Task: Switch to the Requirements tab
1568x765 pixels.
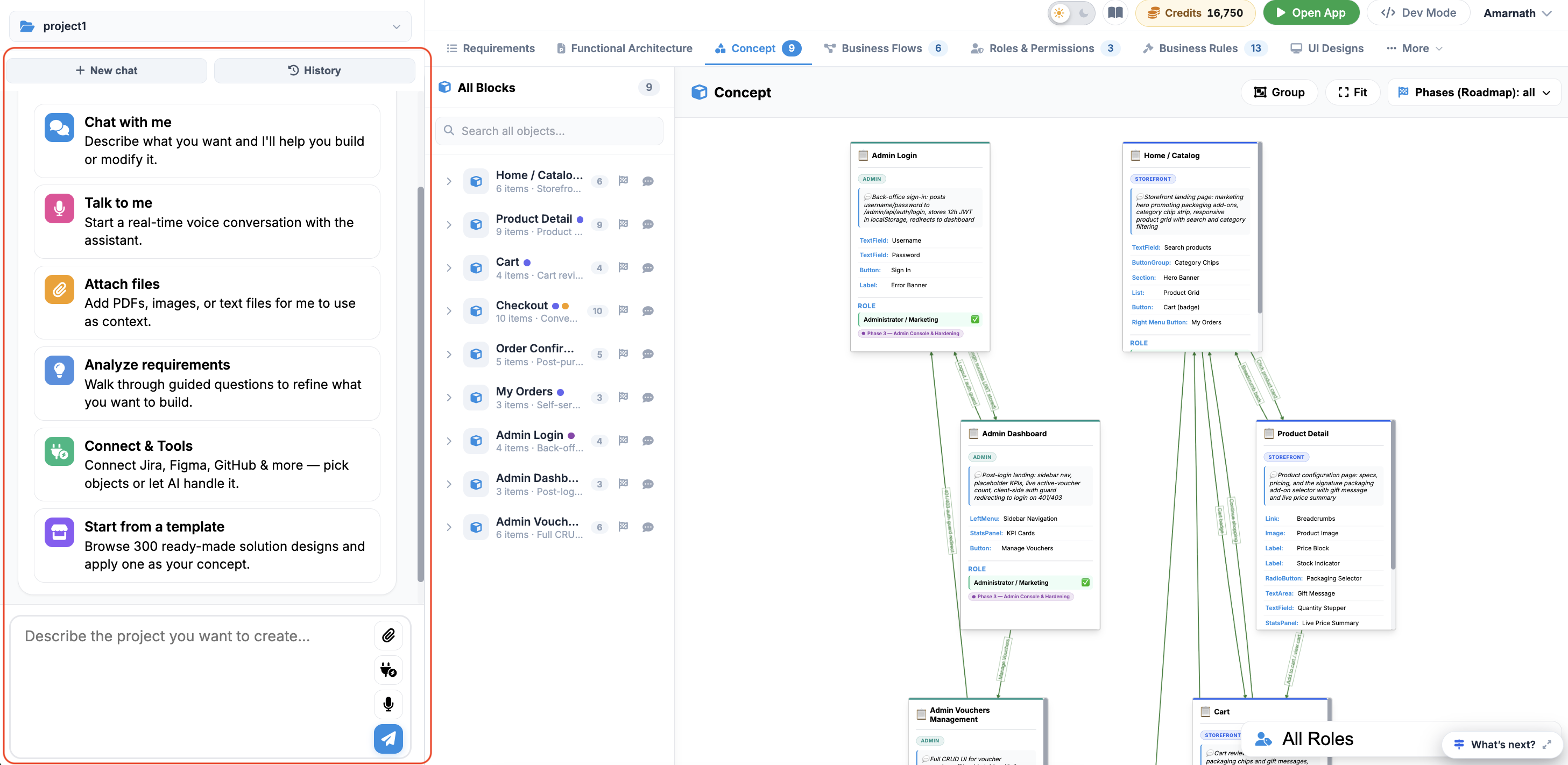Action: [x=491, y=49]
